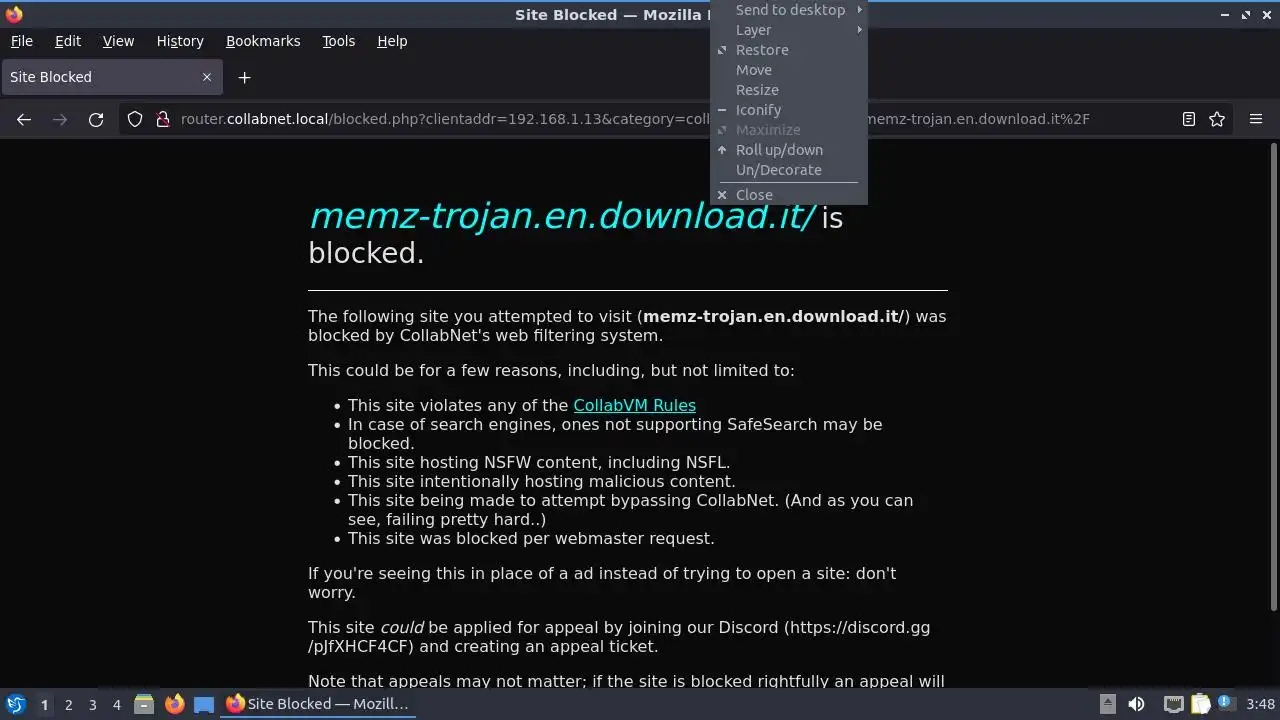Click the memz-trojan.en.download.it heading

pyautogui.click(x=563, y=216)
